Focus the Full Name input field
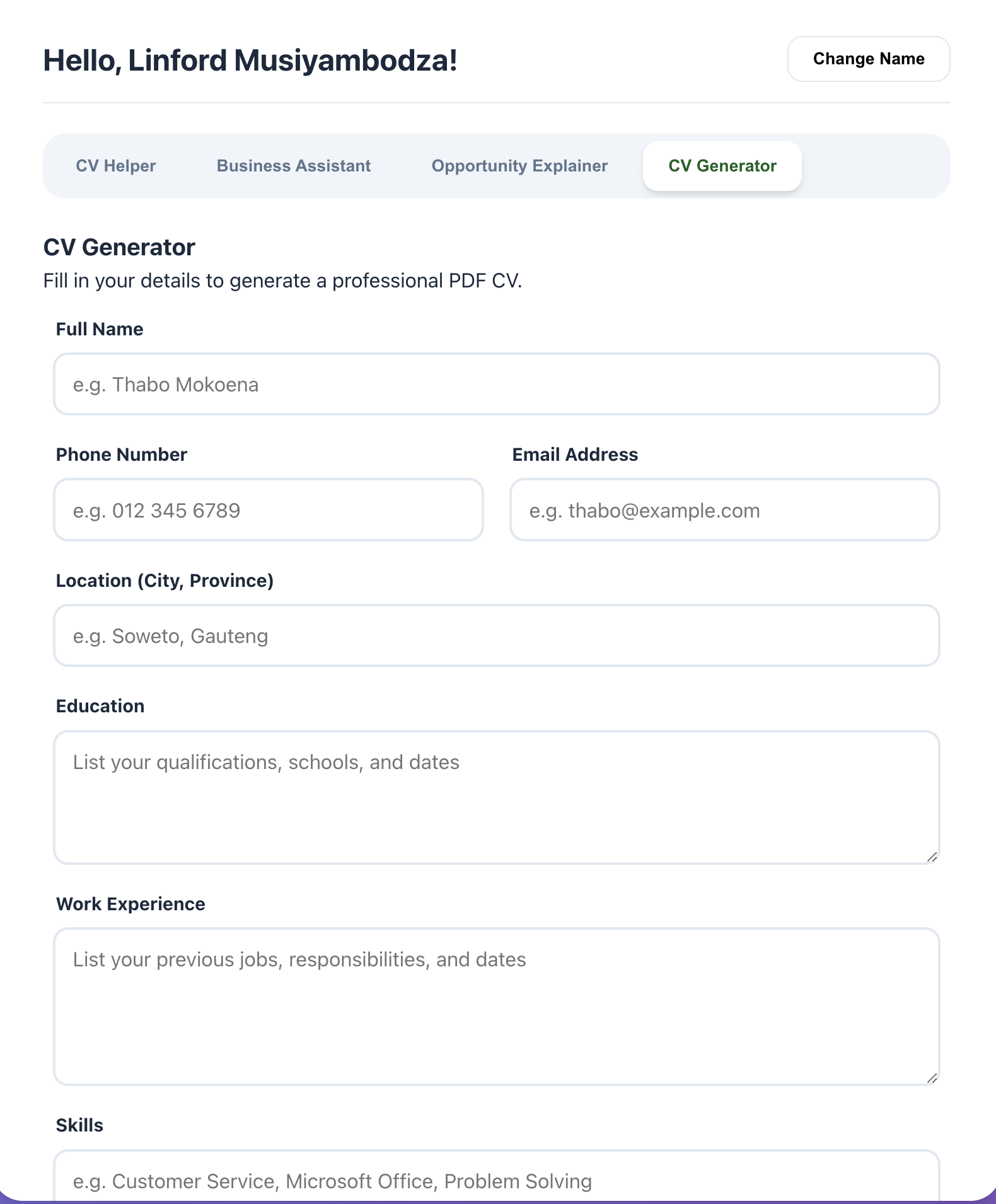 pyautogui.click(x=497, y=384)
